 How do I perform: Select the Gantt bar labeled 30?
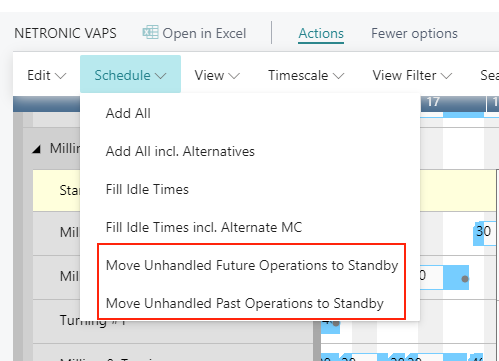484,231
